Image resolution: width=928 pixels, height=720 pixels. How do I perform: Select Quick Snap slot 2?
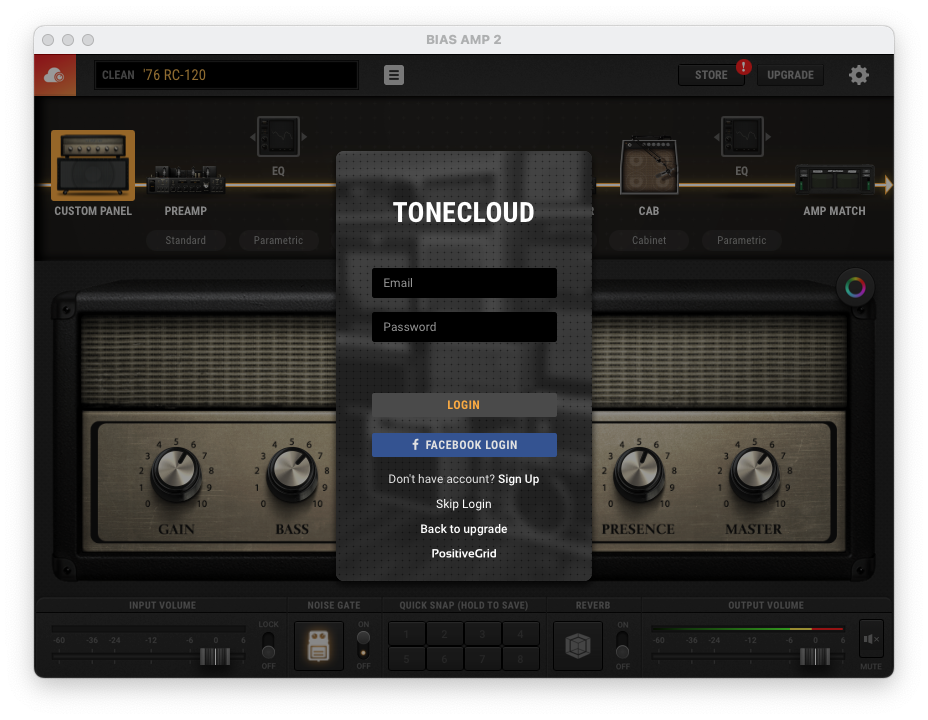click(x=444, y=634)
